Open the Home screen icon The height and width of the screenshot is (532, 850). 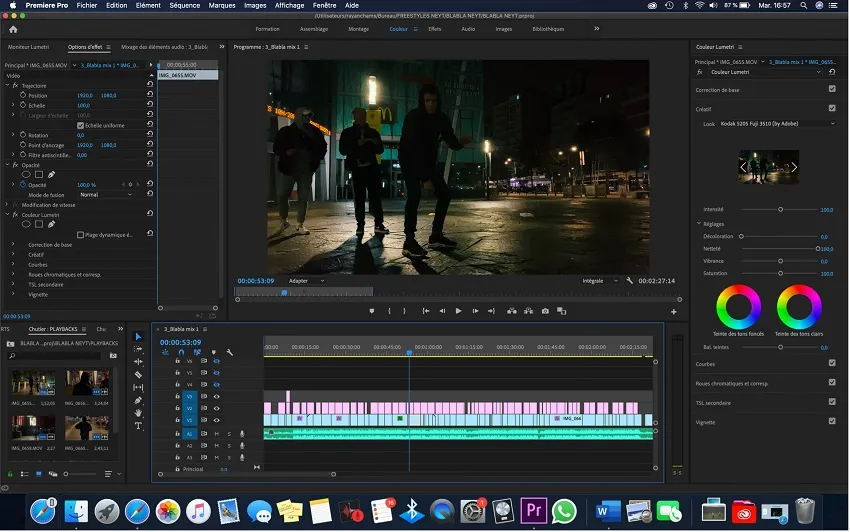(x=13, y=29)
